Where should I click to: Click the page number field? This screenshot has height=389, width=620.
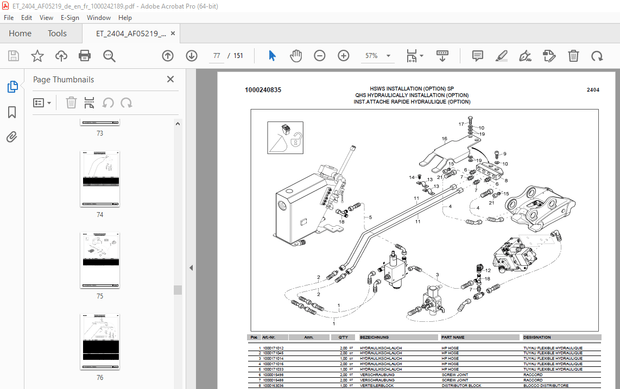tap(217, 56)
